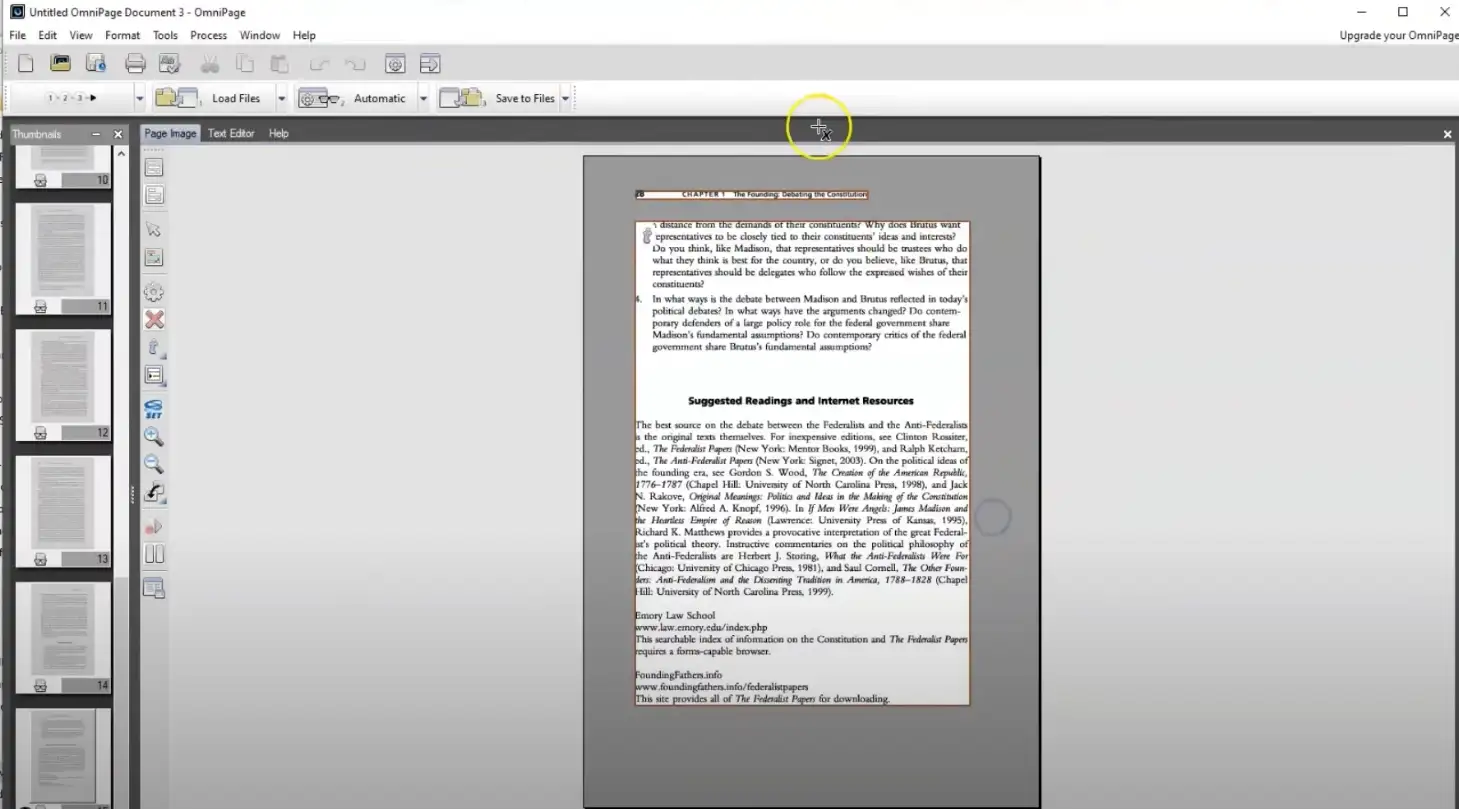
Task: Click the red X delete zone tool
Action: (x=154, y=320)
